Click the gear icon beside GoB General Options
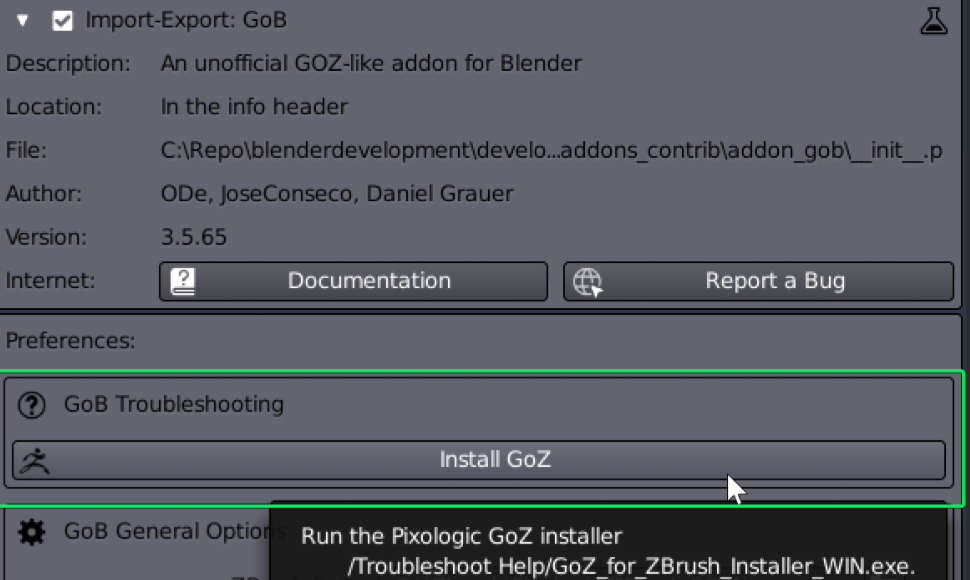Viewport: 970px width, 580px height. coord(30,531)
